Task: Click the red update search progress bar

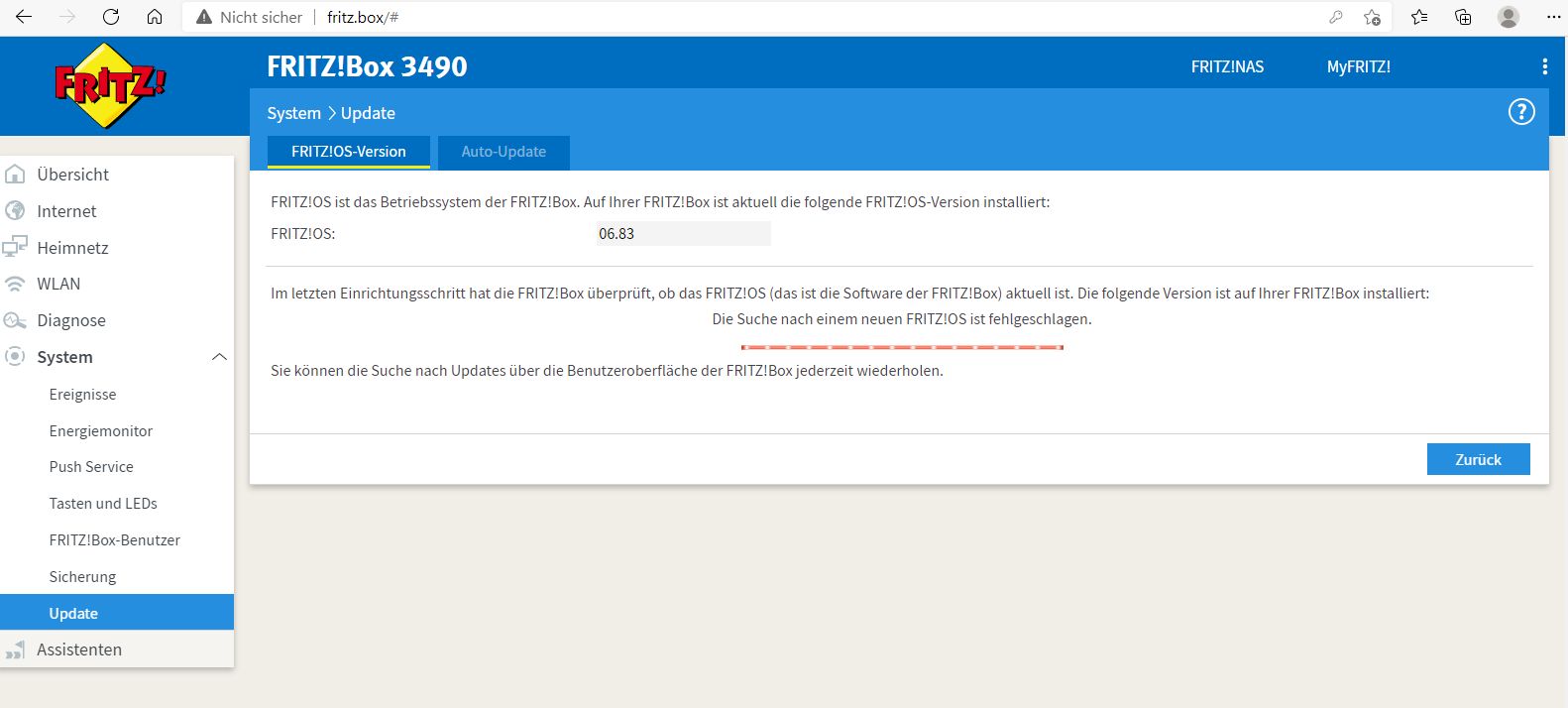Action: [902, 347]
